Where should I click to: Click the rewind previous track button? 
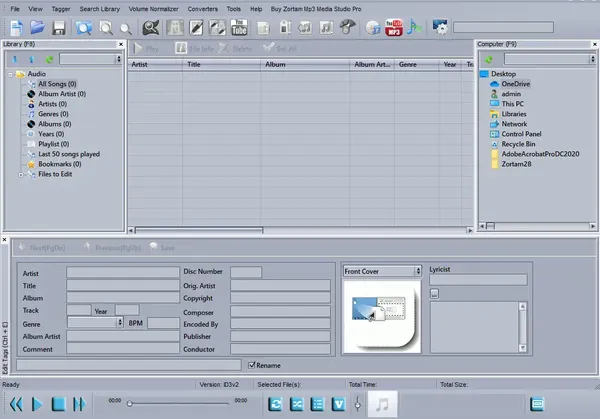pyautogui.click(x=16, y=404)
